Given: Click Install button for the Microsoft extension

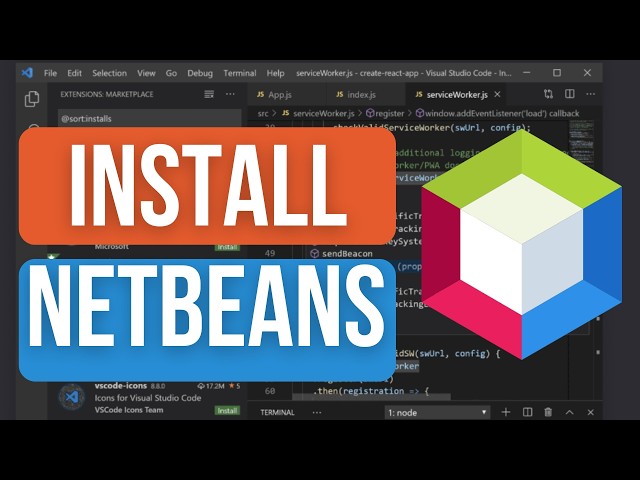Looking at the screenshot, I should 227,247.
